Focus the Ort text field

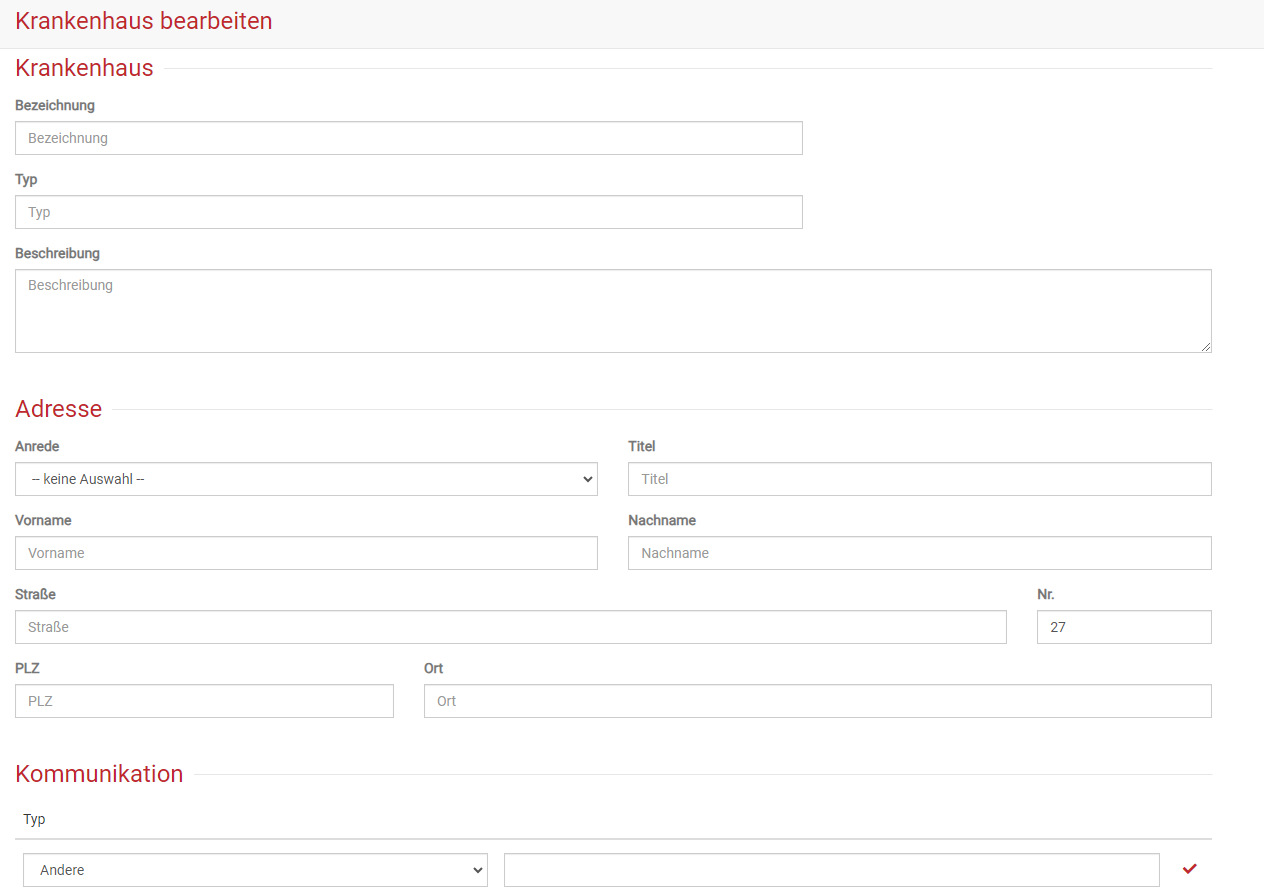pos(817,701)
